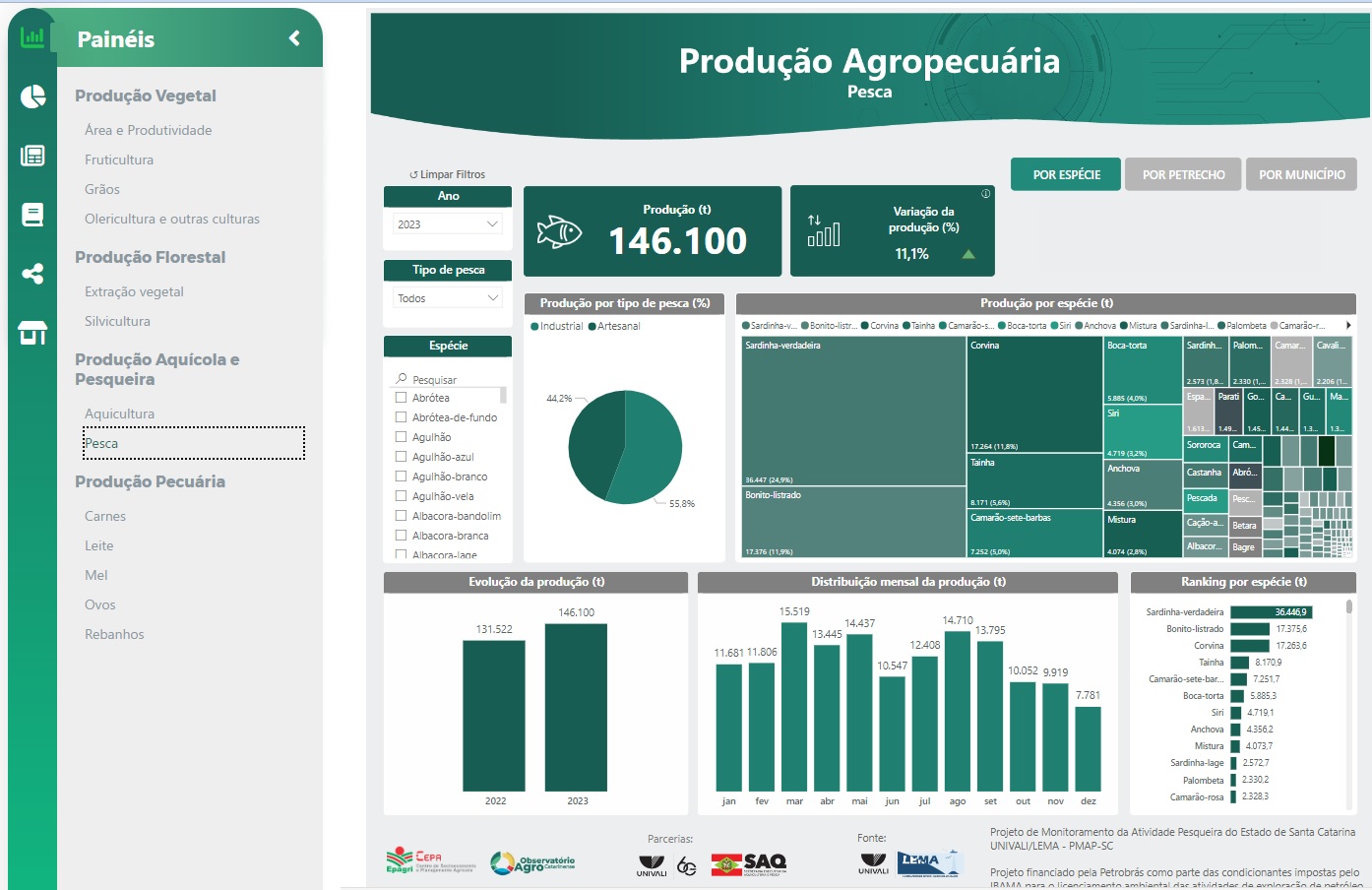Enable the Albacora-bandolim checkbox
Image resolution: width=1372 pixels, height=890 pixels.
click(401, 516)
